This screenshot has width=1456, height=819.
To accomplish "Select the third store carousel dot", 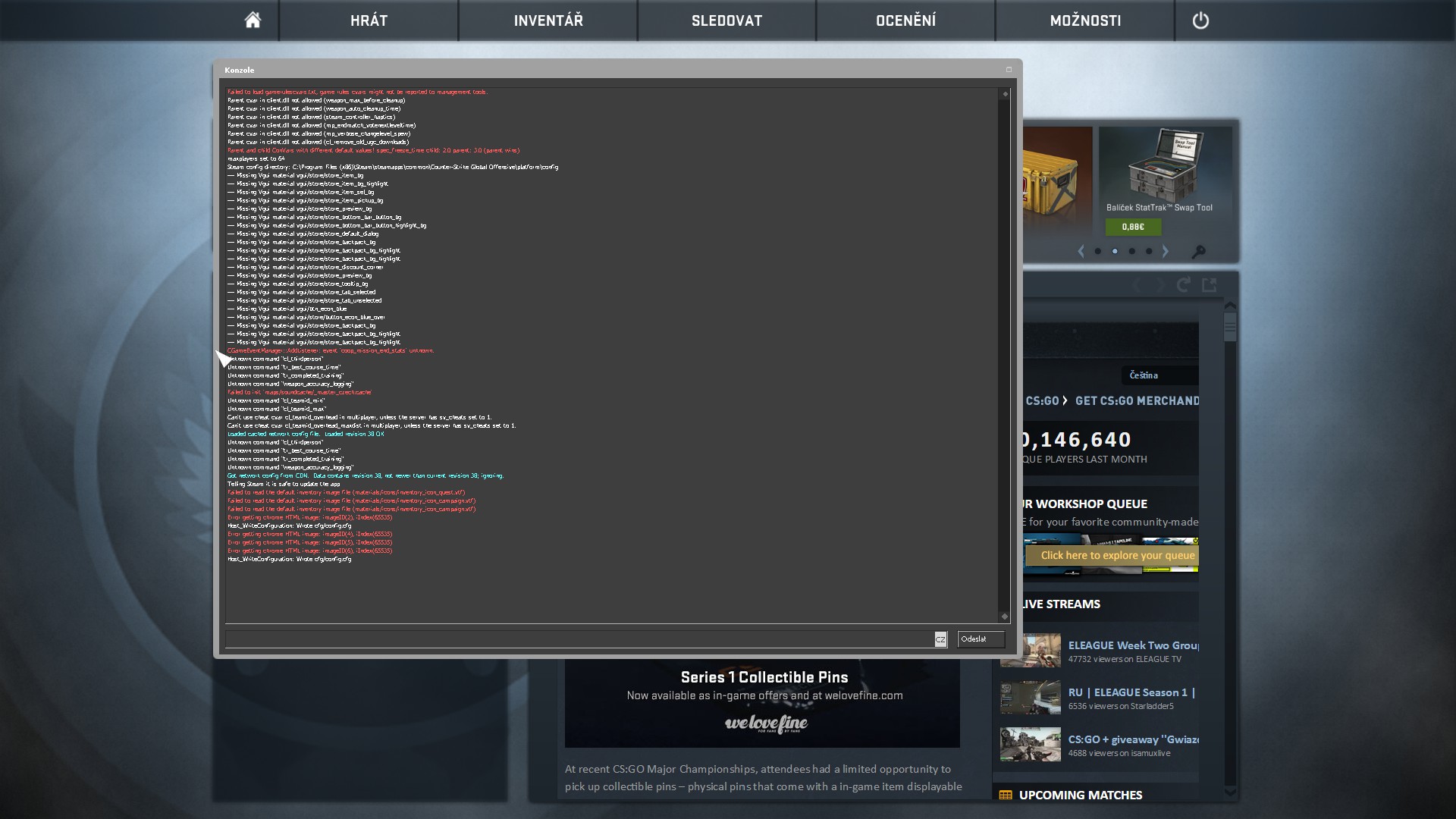I will point(1132,251).
